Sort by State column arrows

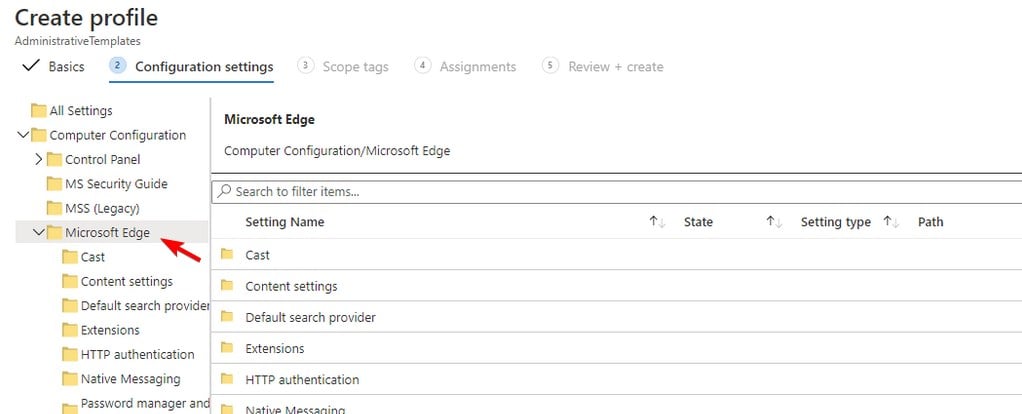[x=774, y=222]
